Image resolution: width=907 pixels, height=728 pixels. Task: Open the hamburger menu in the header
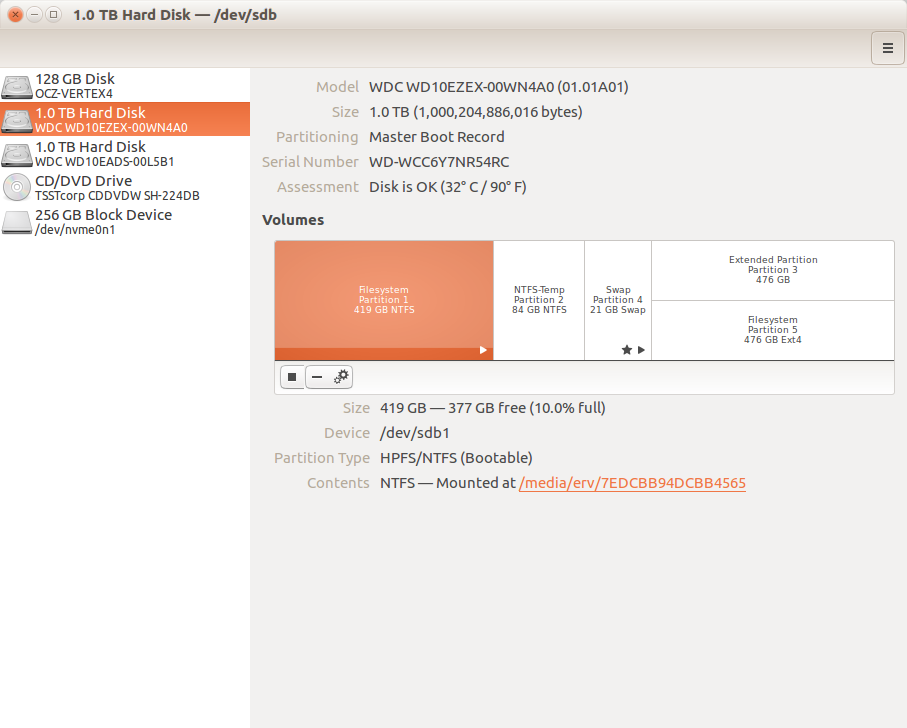(886, 47)
